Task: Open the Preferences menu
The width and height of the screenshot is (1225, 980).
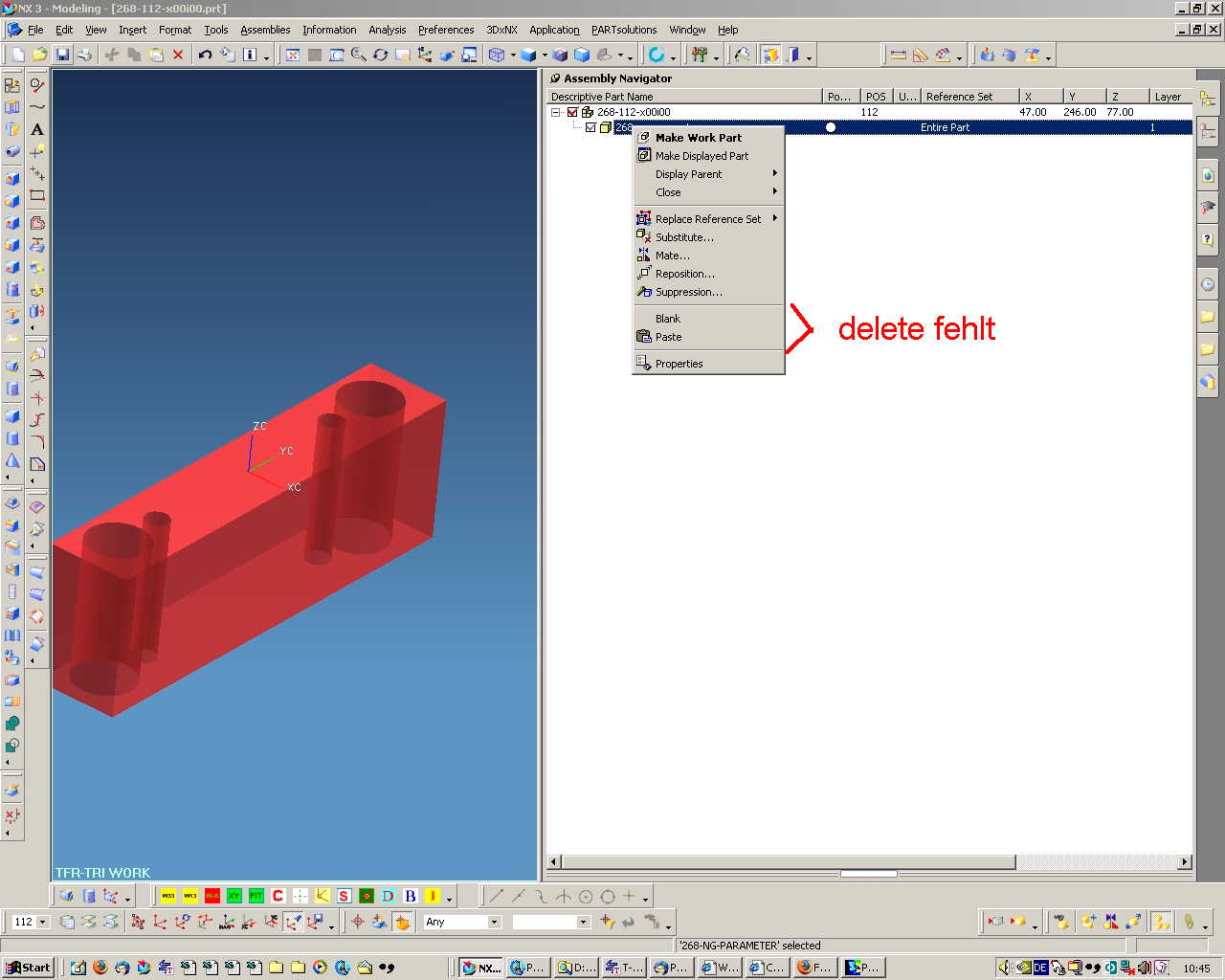Action: [446, 30]
